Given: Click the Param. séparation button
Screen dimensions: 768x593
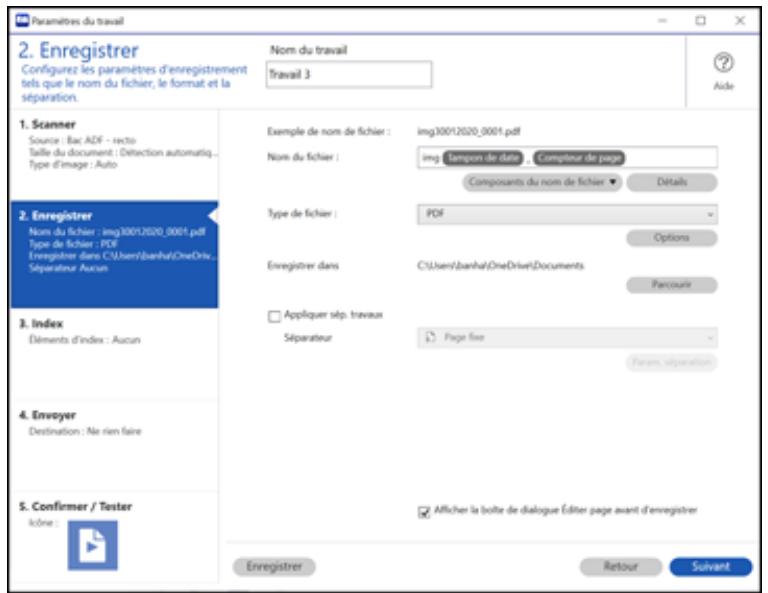Looking at the screenshot, I should (672, 362).
